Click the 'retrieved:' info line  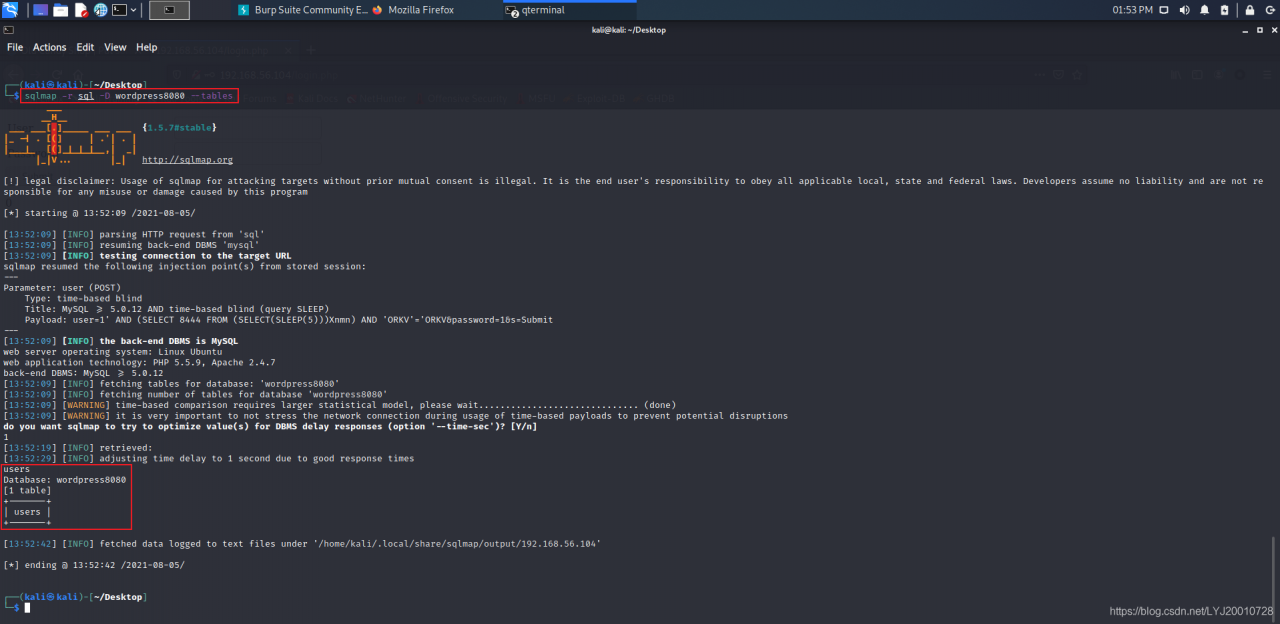click(78, 448)
